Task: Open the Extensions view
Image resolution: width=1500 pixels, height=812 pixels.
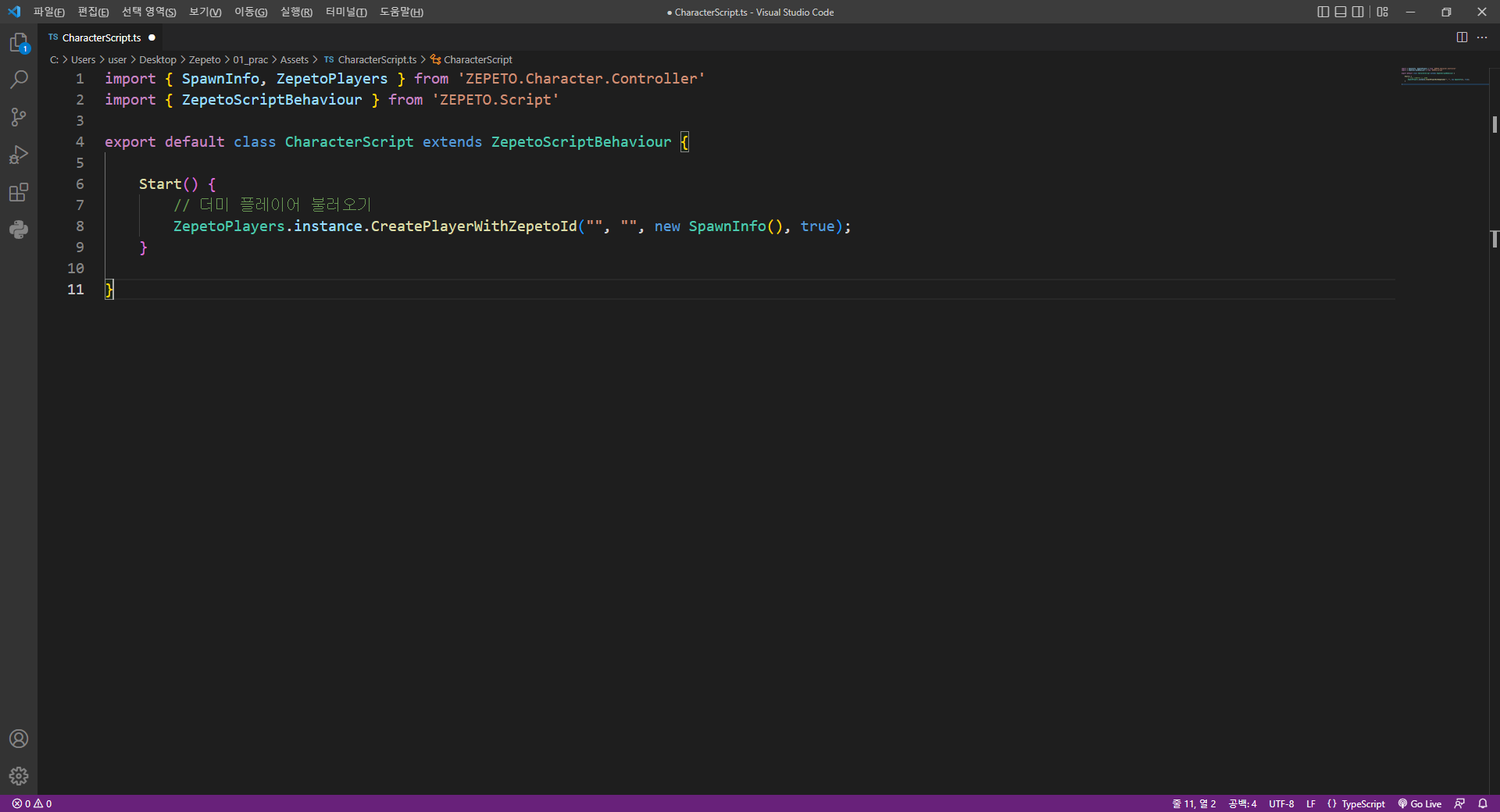Action: coord(19,192)
